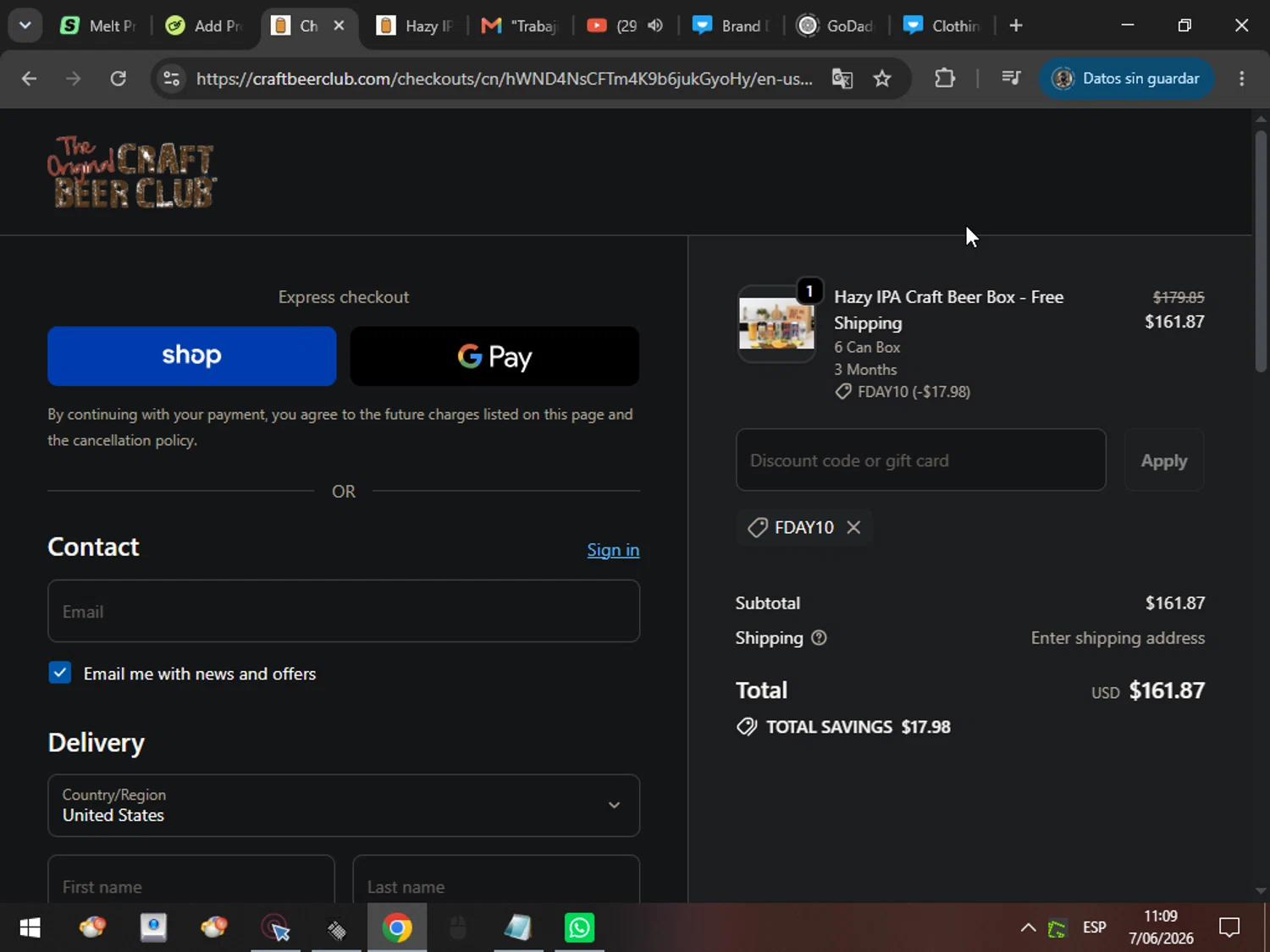Click the translate page icon

coord(842,79)
